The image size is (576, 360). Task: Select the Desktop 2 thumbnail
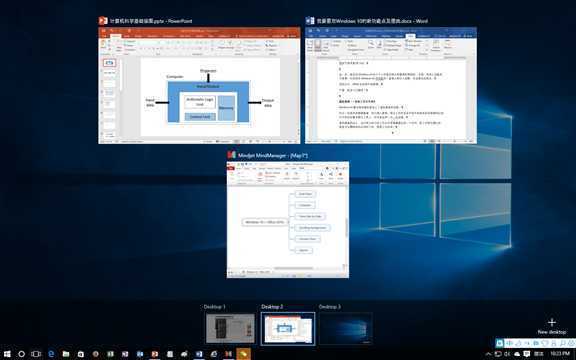coord(288,328)
